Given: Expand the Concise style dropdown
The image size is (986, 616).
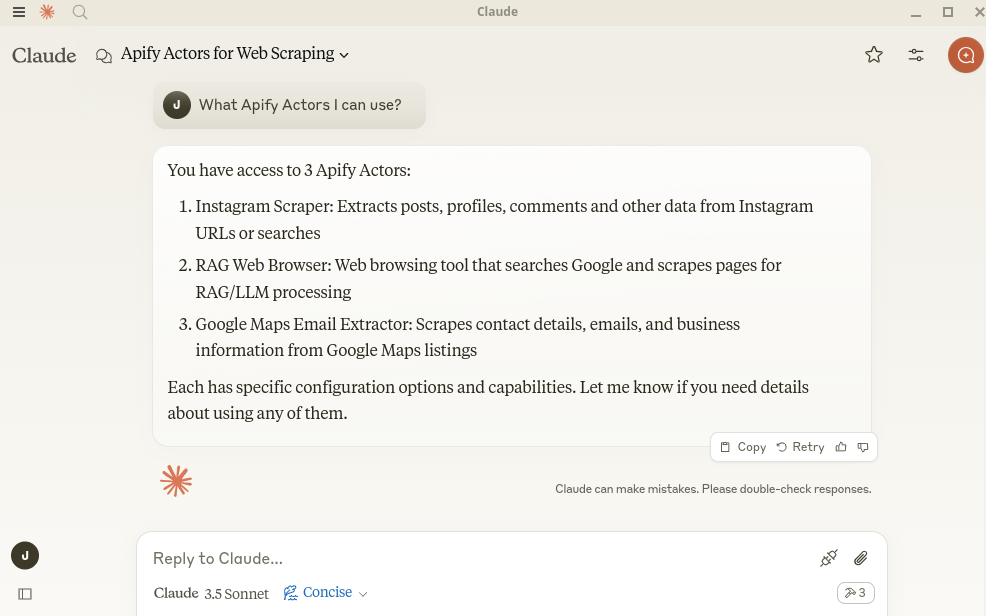Looking at the screenshot, I should click(326, 593).
